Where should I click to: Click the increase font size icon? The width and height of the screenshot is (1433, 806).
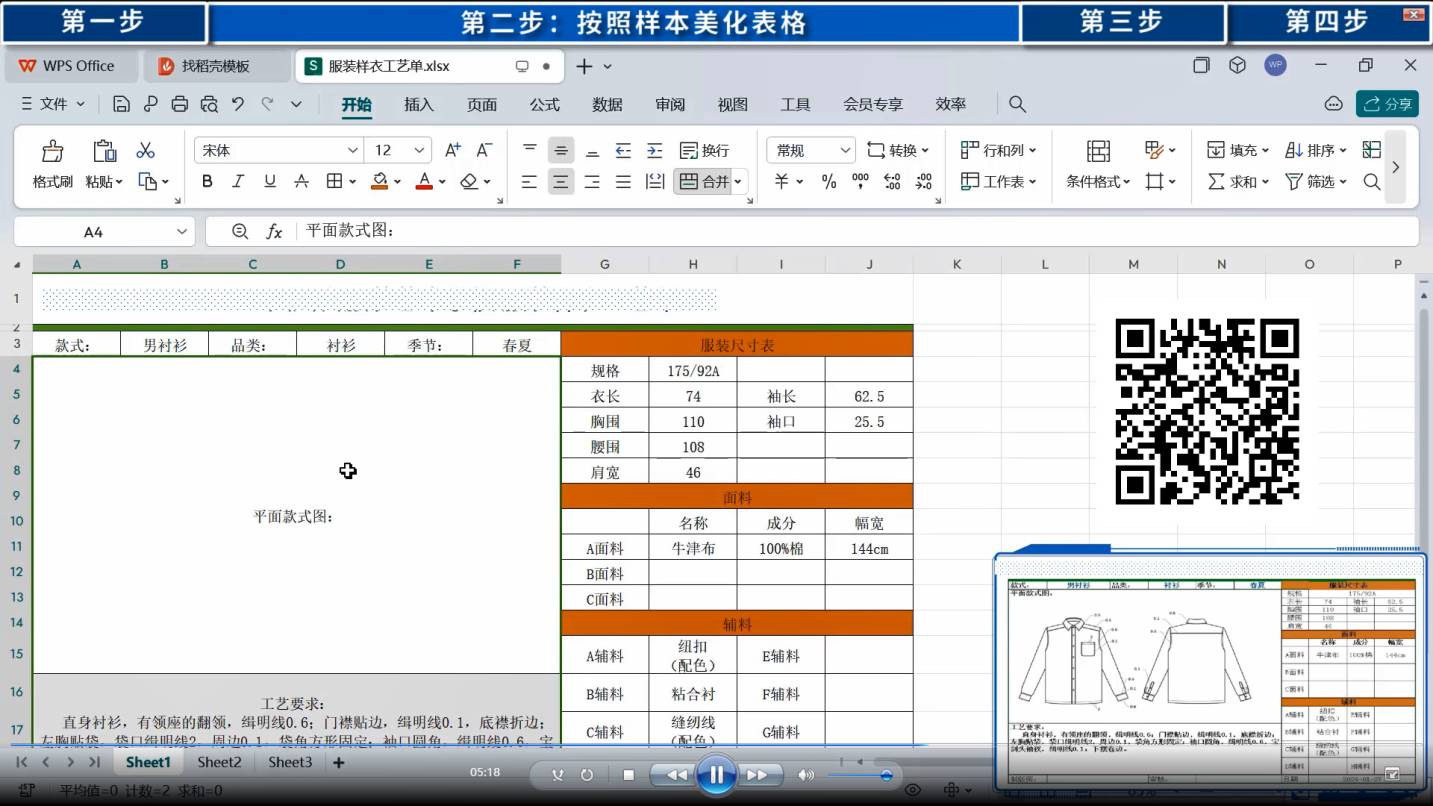pyautogui.click(x=452, y=150)
